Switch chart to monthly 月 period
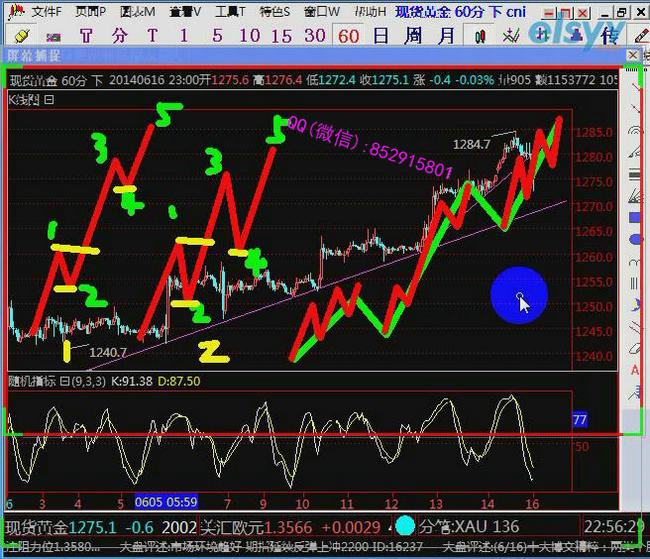This screenshot has height=559, width=650. click(x=447, y=35)
